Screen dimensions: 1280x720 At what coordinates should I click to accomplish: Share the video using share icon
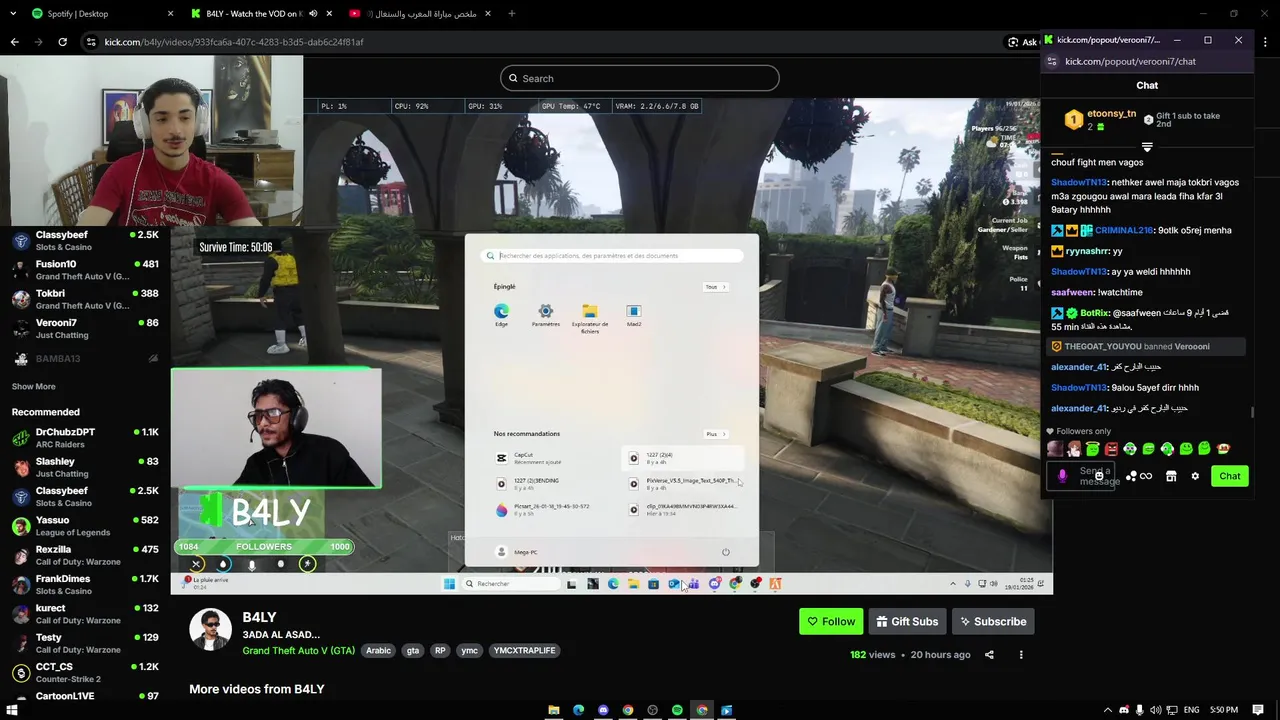pos(989,655)
